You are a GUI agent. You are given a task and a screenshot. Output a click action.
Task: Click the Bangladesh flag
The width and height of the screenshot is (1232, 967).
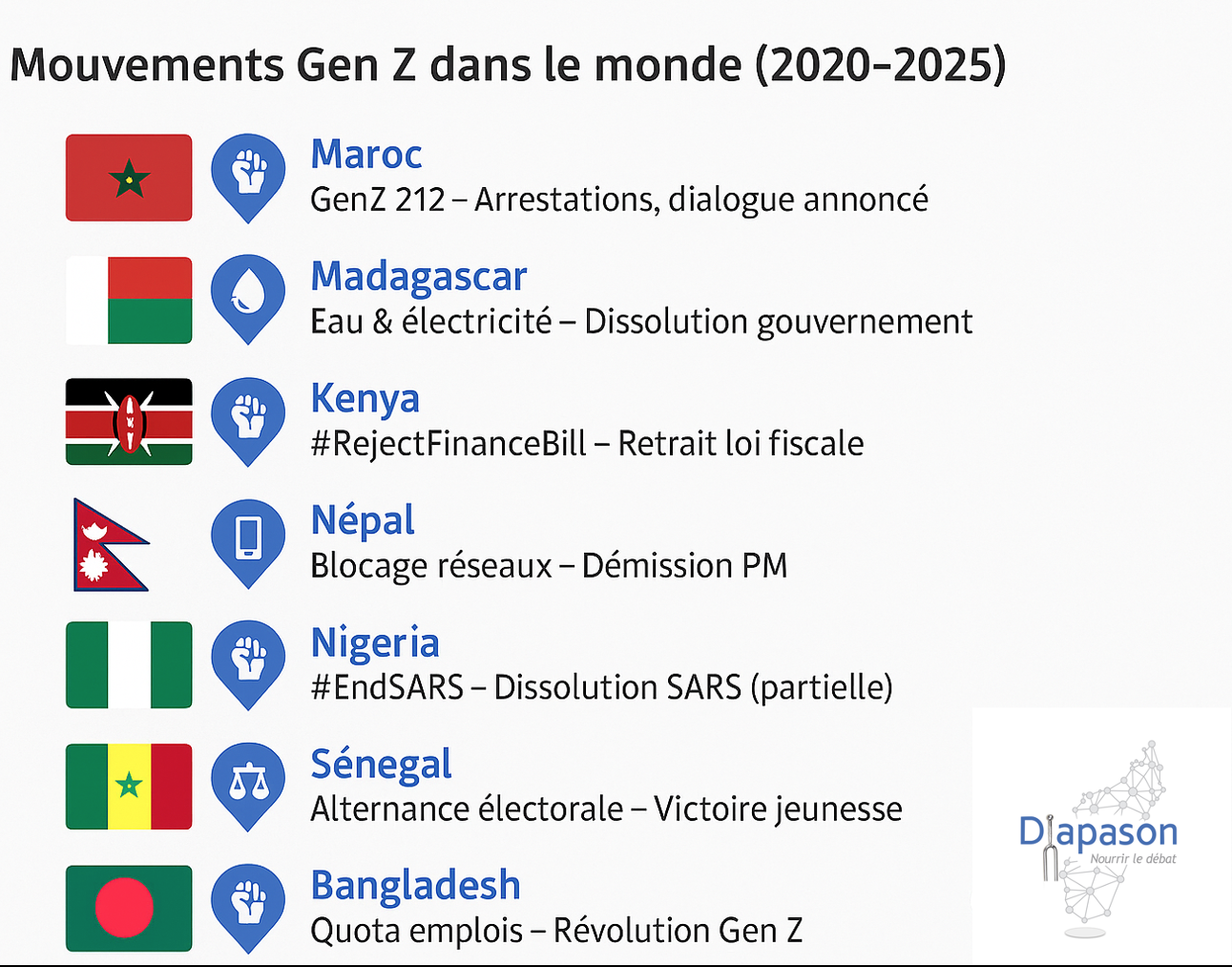coord(129,909)
